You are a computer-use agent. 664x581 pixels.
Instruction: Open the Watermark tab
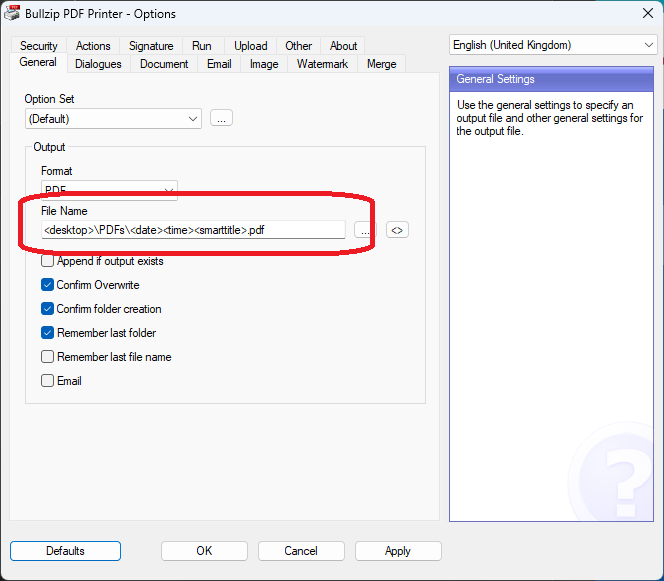coord(322,64)
